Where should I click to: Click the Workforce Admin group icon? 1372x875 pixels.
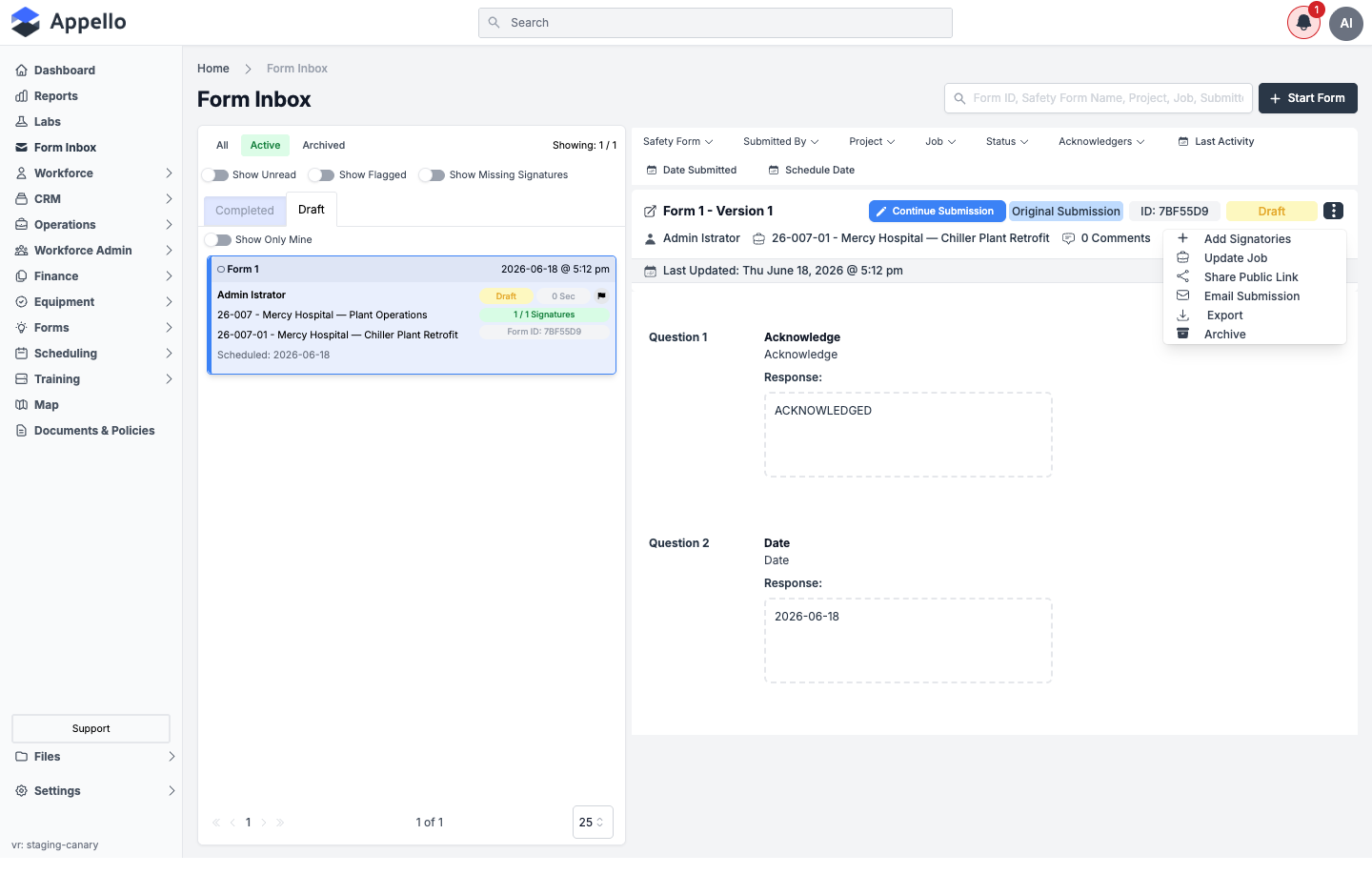pos(21,251)
